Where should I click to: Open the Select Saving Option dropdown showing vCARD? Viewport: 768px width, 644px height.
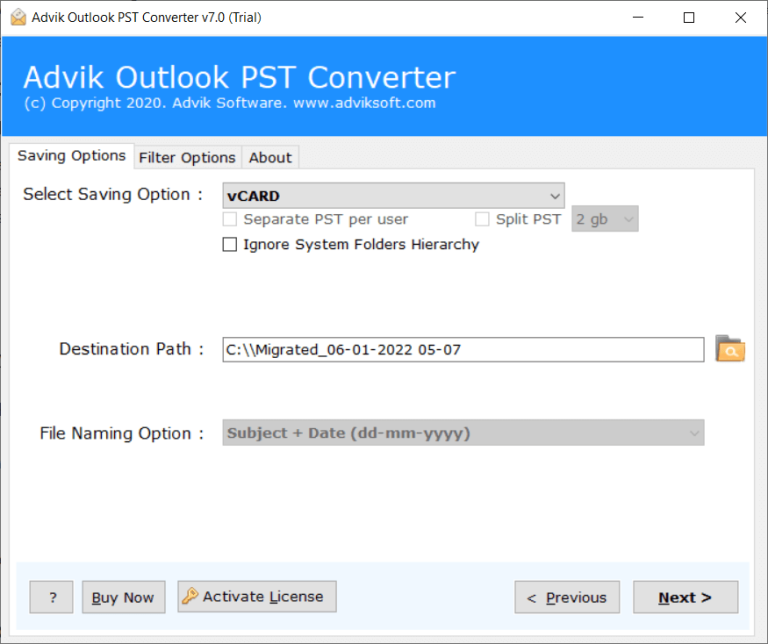tap(393, 195)
